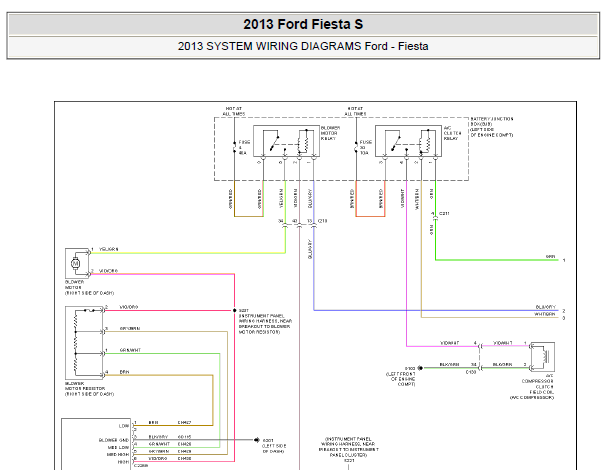This screenshot has width=605, height=470.
Task: Click the VIO/WHT label left of connector C100
Action: (x=450, y=343)
